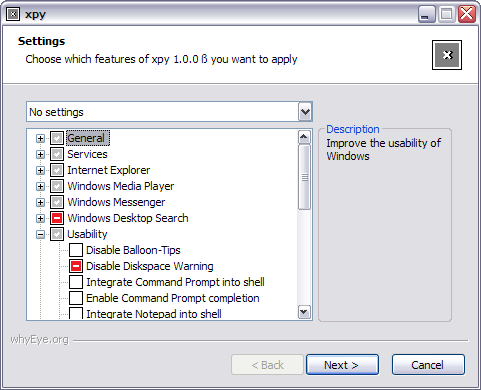Toggle the Services checkbox

tap(57, 154)
